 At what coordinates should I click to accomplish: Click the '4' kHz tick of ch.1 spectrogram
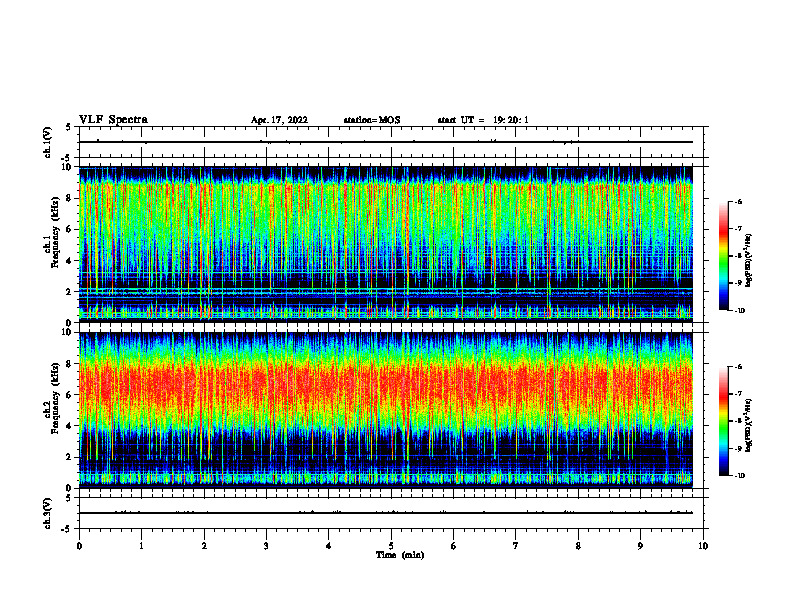click(69, 261)
